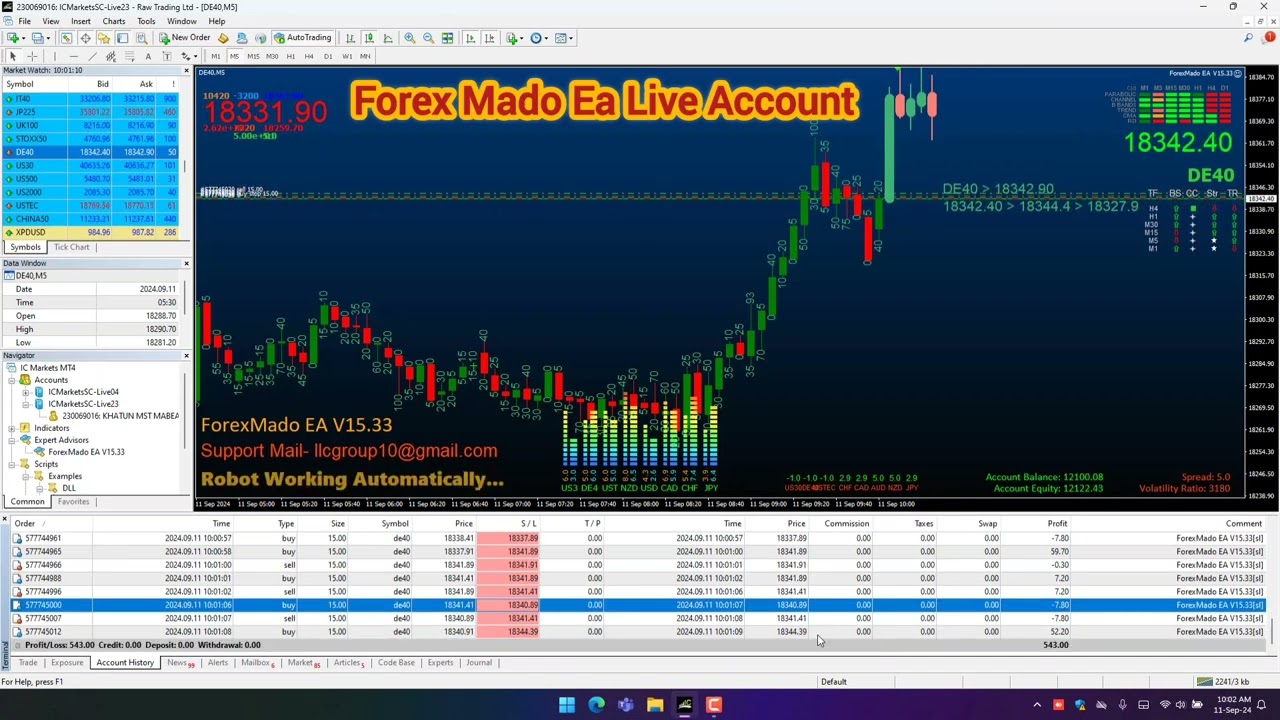
Task: Toggle Navigator panel toolbar icon
Action: [x=103, y=38]
